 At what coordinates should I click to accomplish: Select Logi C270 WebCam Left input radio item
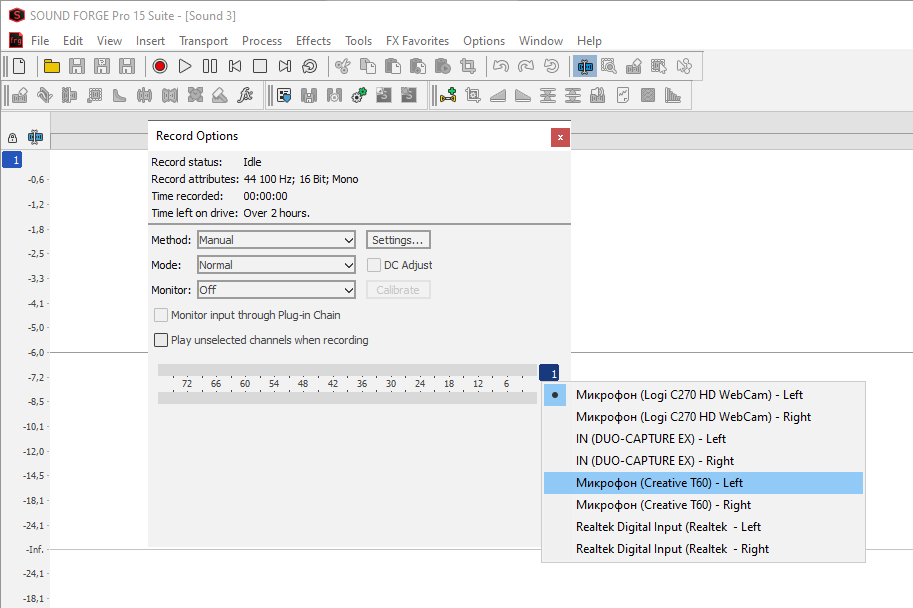[703, 395]
